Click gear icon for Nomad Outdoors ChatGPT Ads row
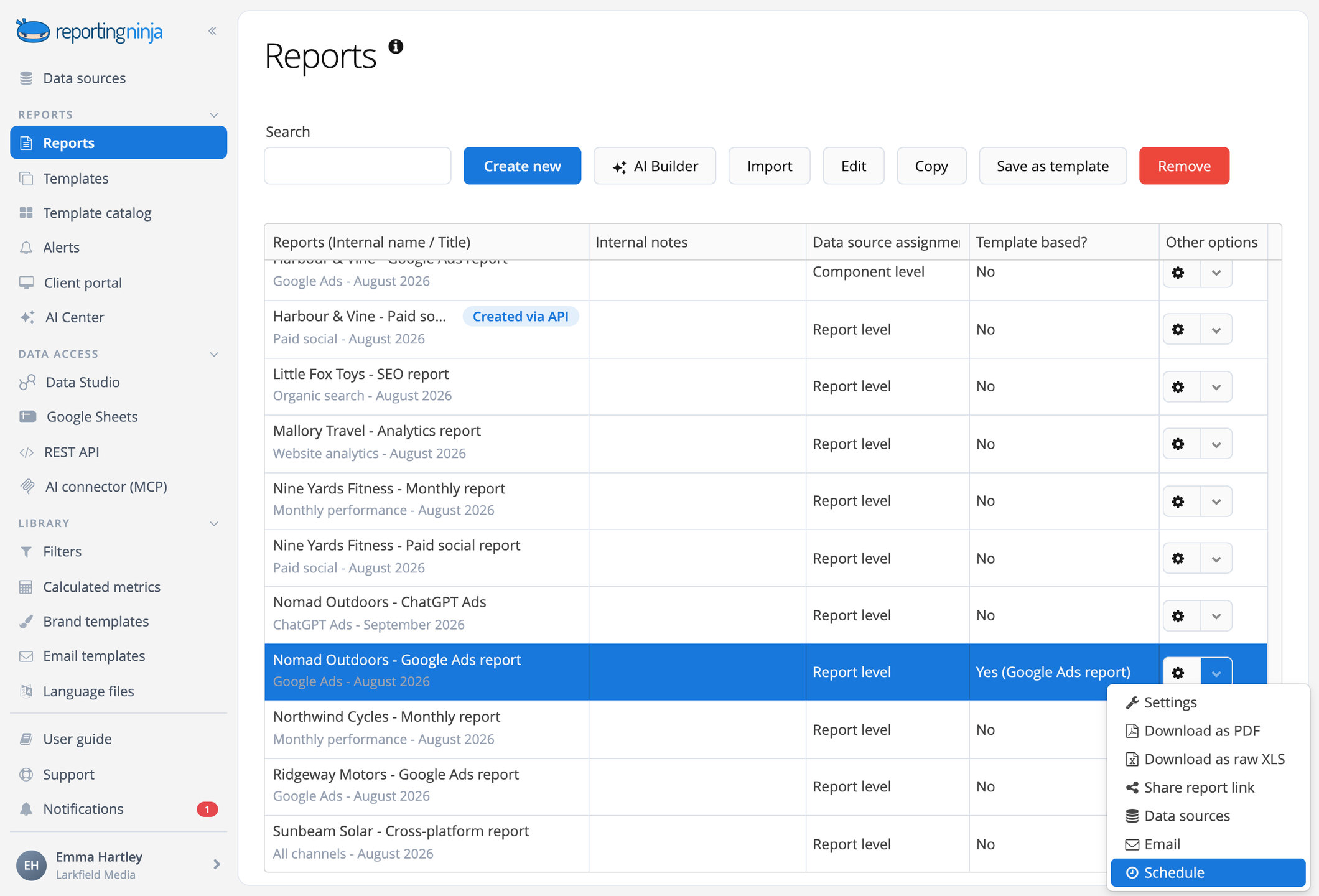 tap(1178, 615)
